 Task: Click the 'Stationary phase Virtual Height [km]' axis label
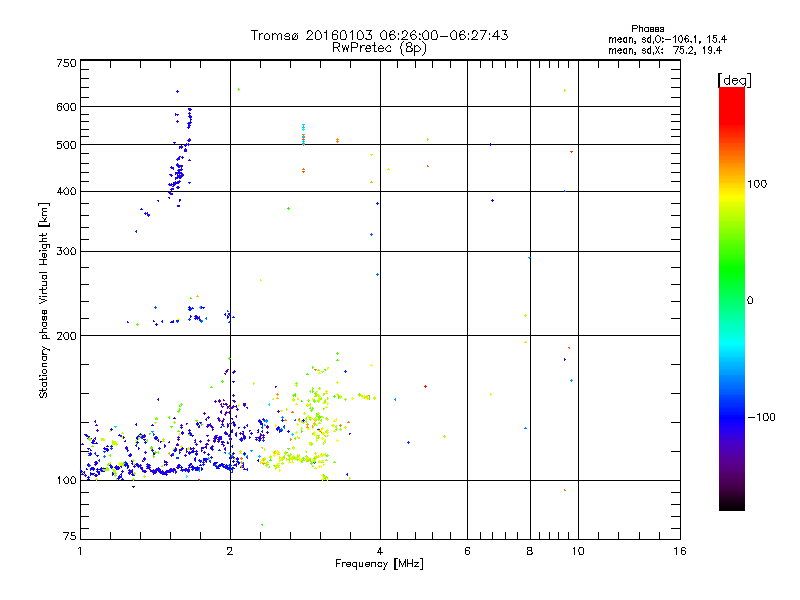coord(44,301)
